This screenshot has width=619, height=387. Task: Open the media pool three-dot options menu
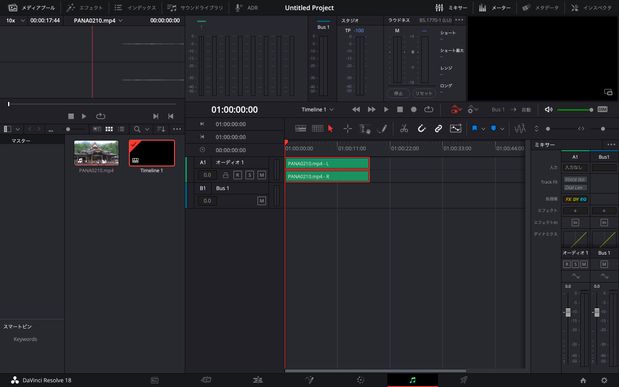177,129
